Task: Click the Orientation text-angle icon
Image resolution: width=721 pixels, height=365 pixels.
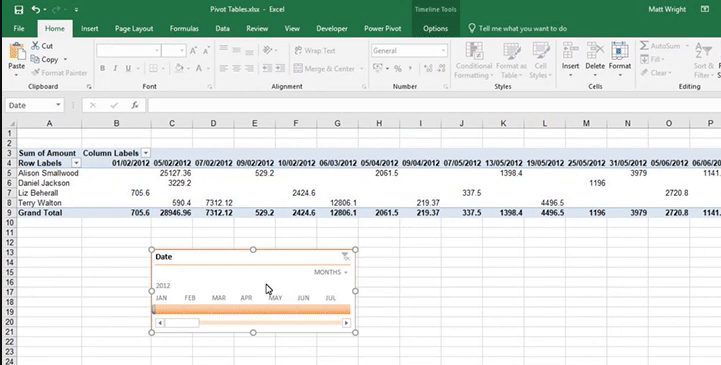Action: pos(267,51)
